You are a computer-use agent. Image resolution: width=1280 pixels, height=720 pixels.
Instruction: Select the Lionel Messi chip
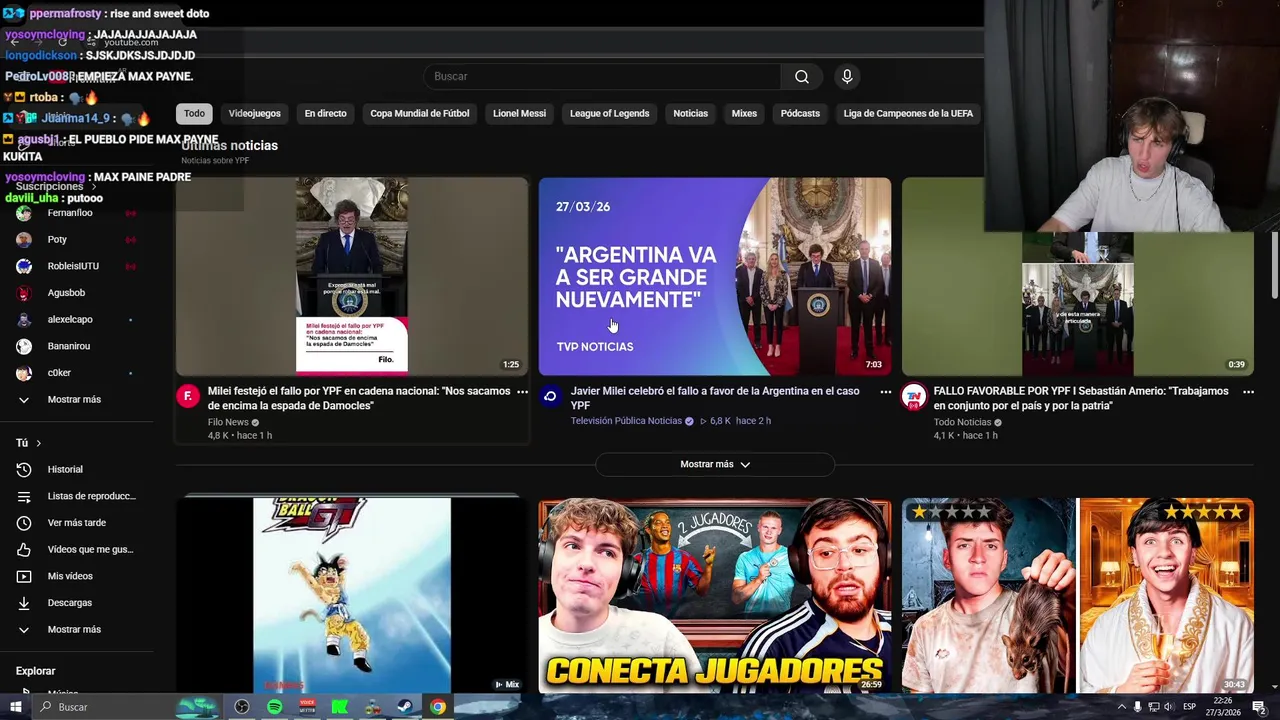pos(519,113)
